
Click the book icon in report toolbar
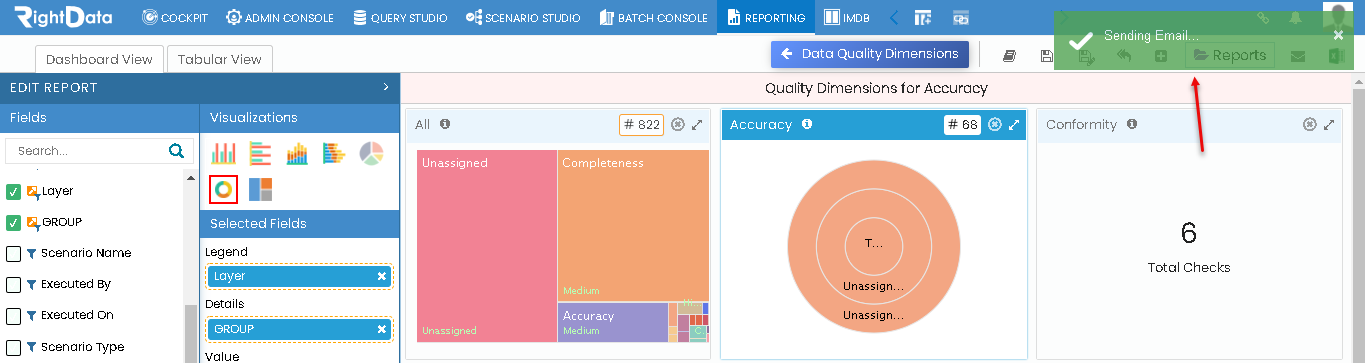(1009, 56)
